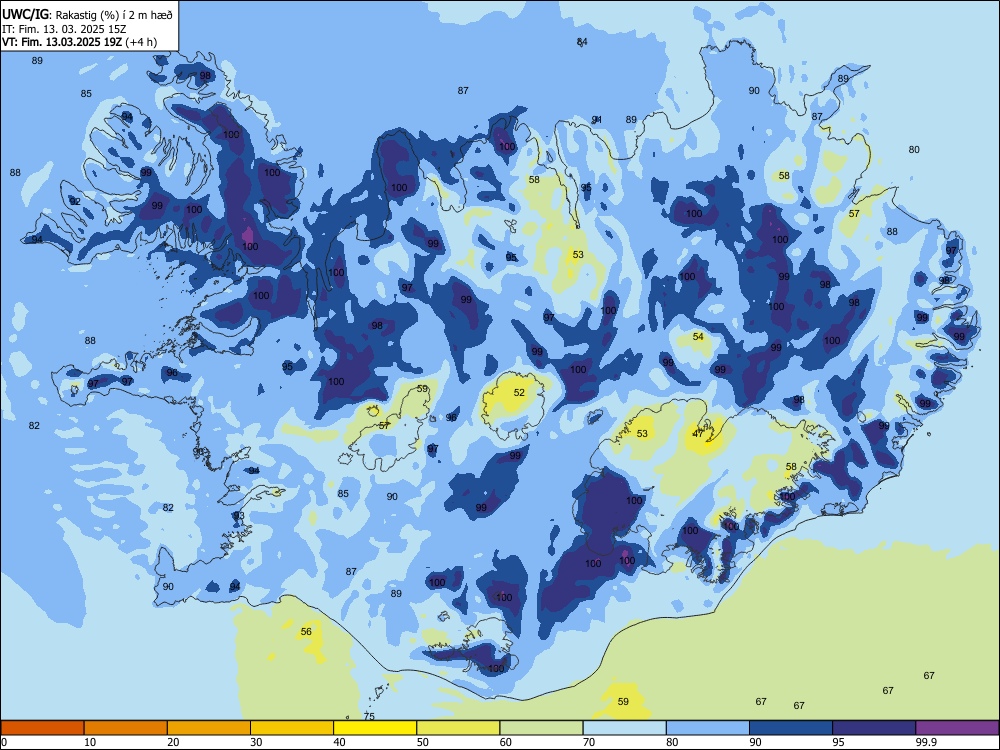Click the 0–10 dark orange legend swatch
1000x750 pixels.
point(42,728)
